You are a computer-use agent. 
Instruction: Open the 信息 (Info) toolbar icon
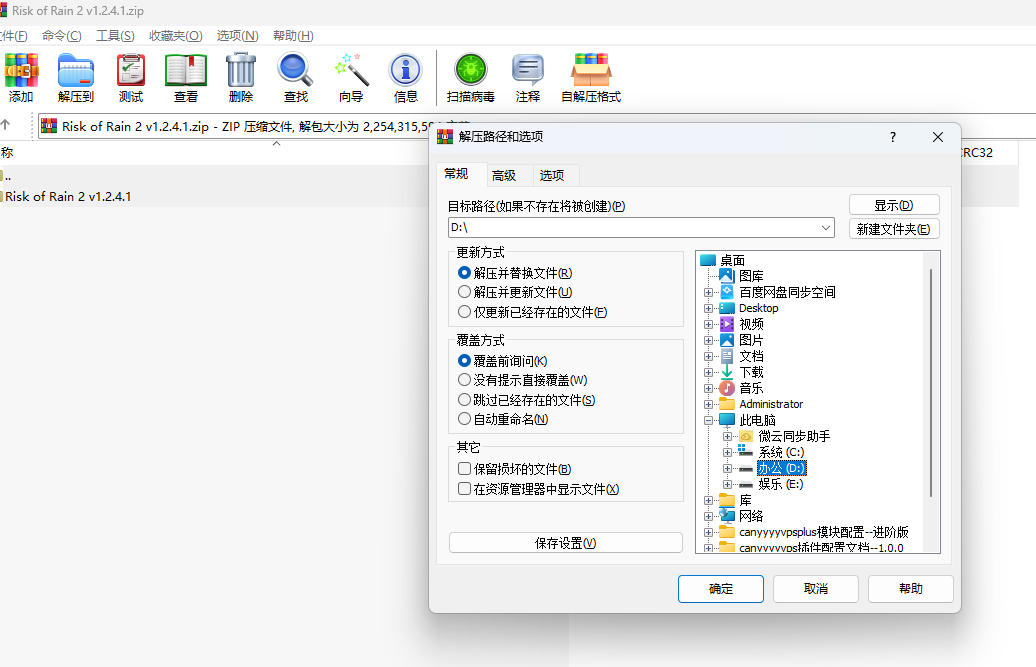click(406, 78)
